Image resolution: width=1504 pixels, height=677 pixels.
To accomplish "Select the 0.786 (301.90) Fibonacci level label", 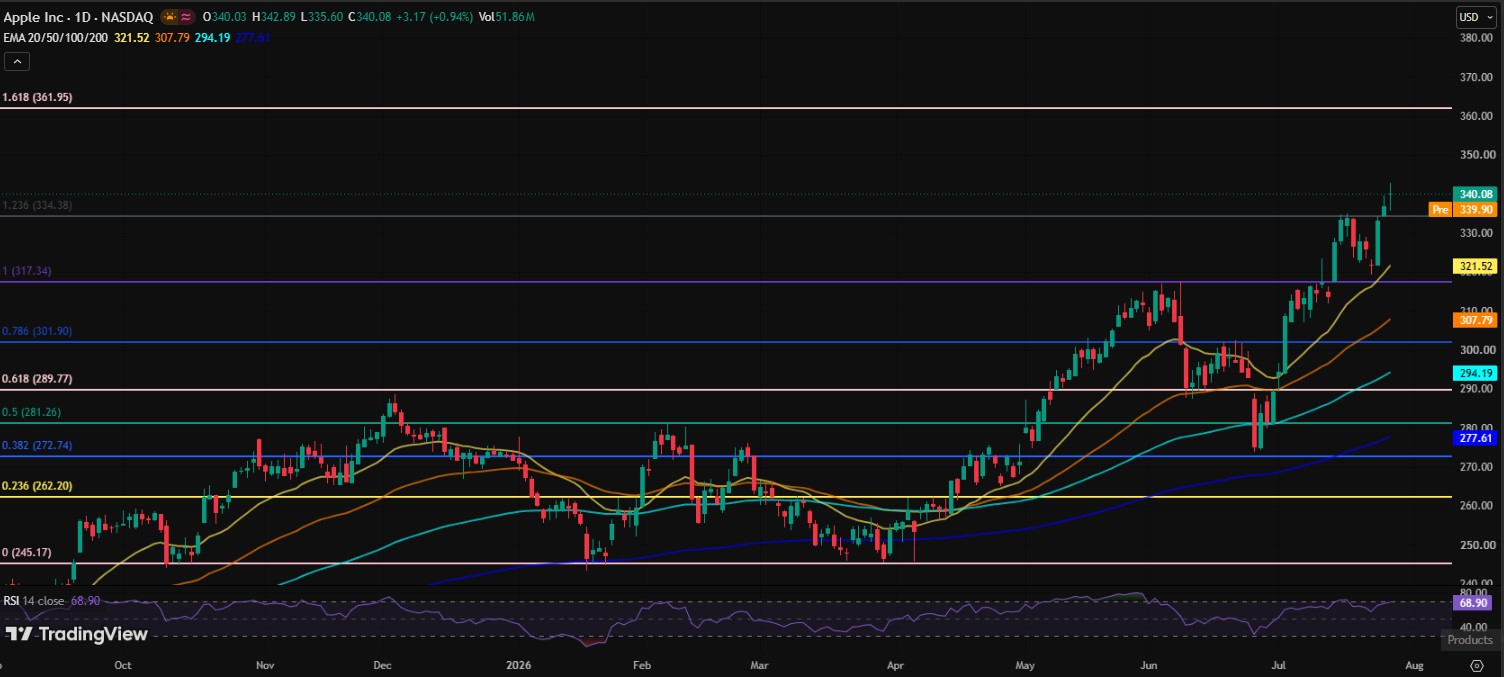I will [x=37, y=331].
